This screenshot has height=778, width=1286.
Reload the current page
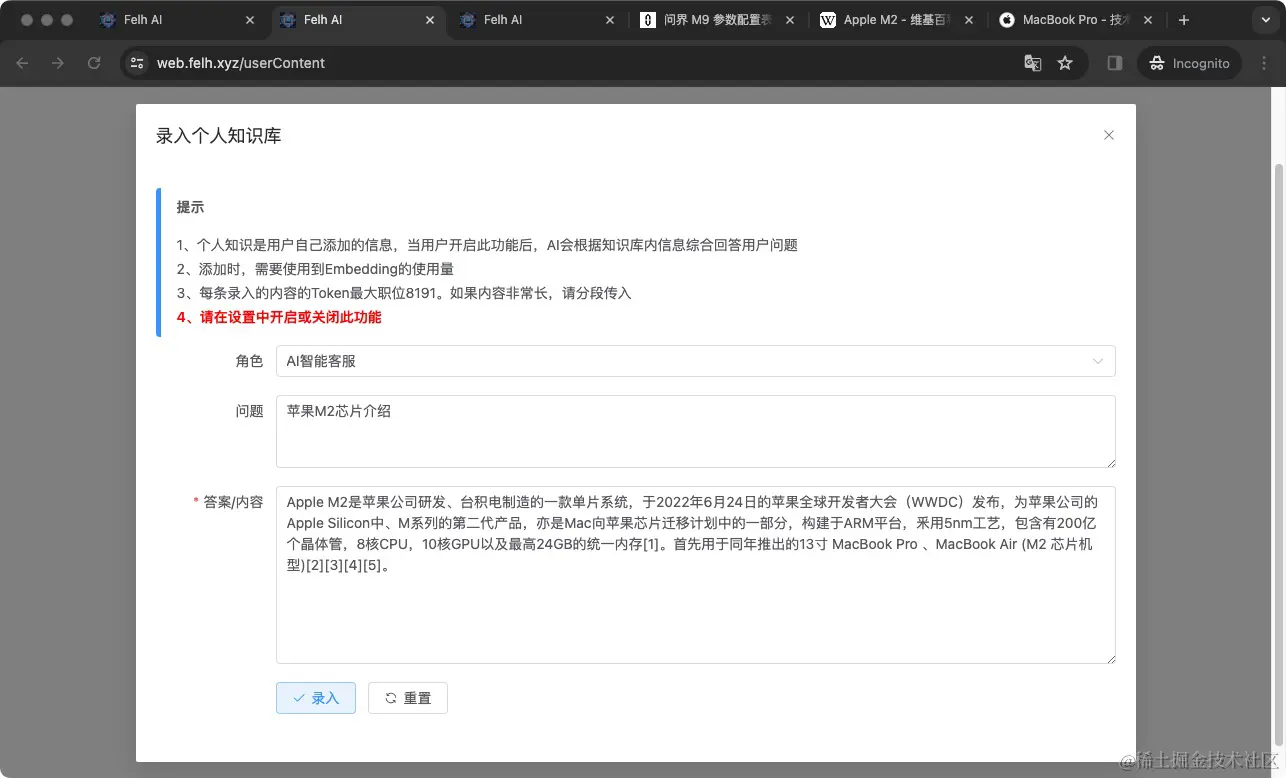(94, 63)
